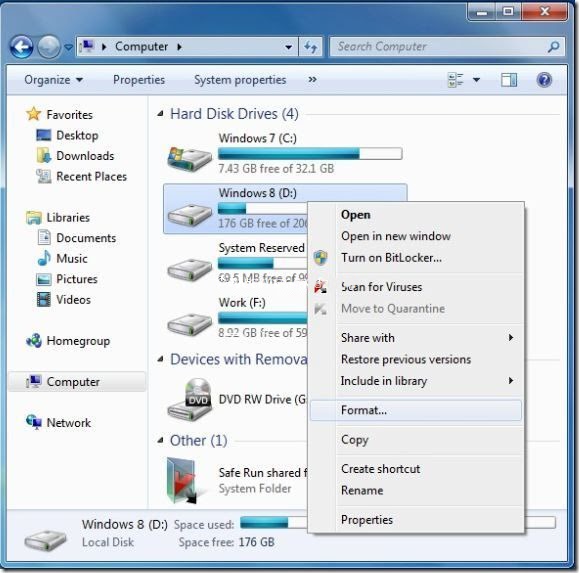Open the Music library
The height and width of the screenshot is (573, 579).
pyautogui.click(x=62, y=258)
